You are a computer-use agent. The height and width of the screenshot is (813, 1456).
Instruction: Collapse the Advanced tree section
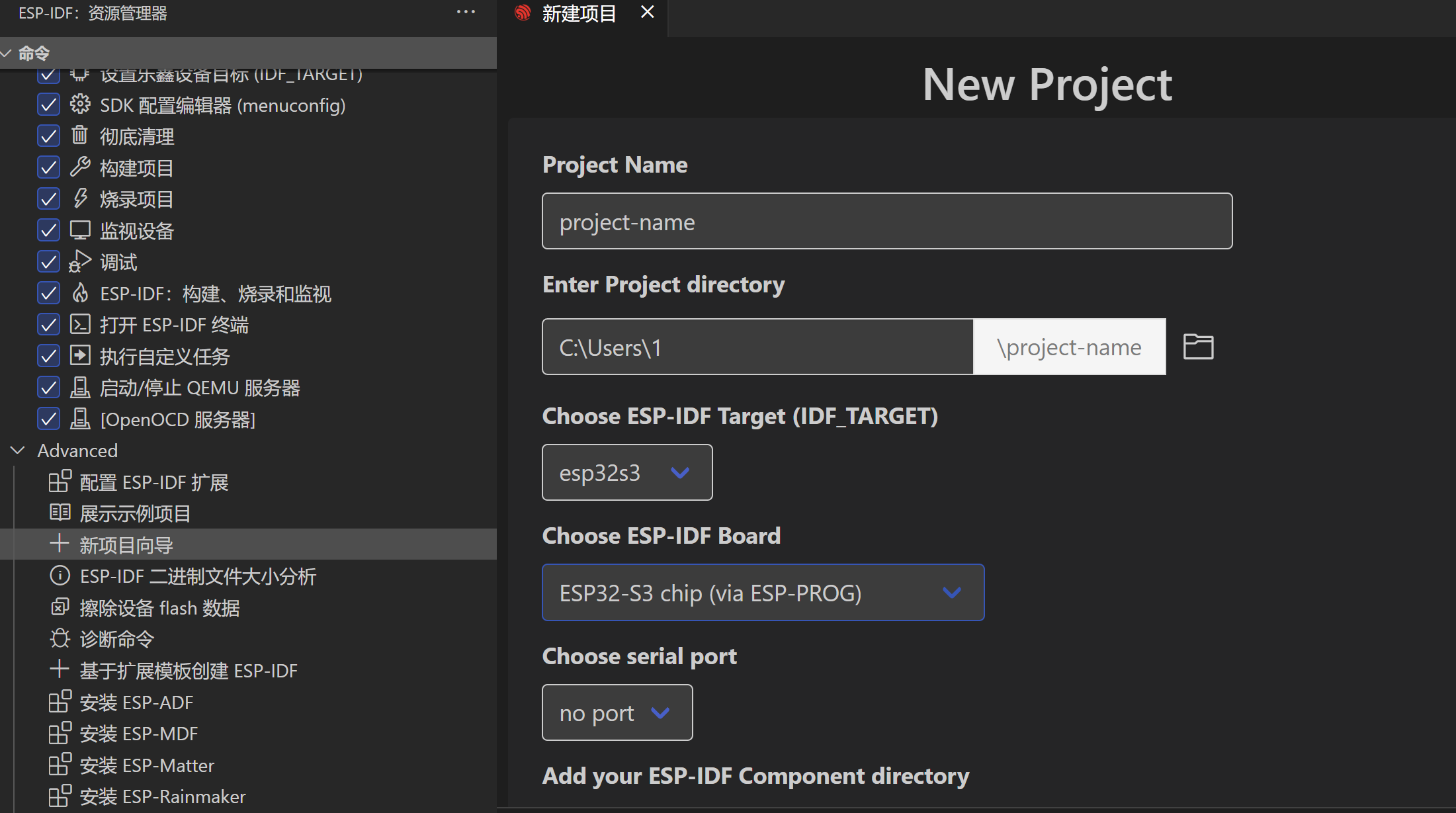(18, 450)
